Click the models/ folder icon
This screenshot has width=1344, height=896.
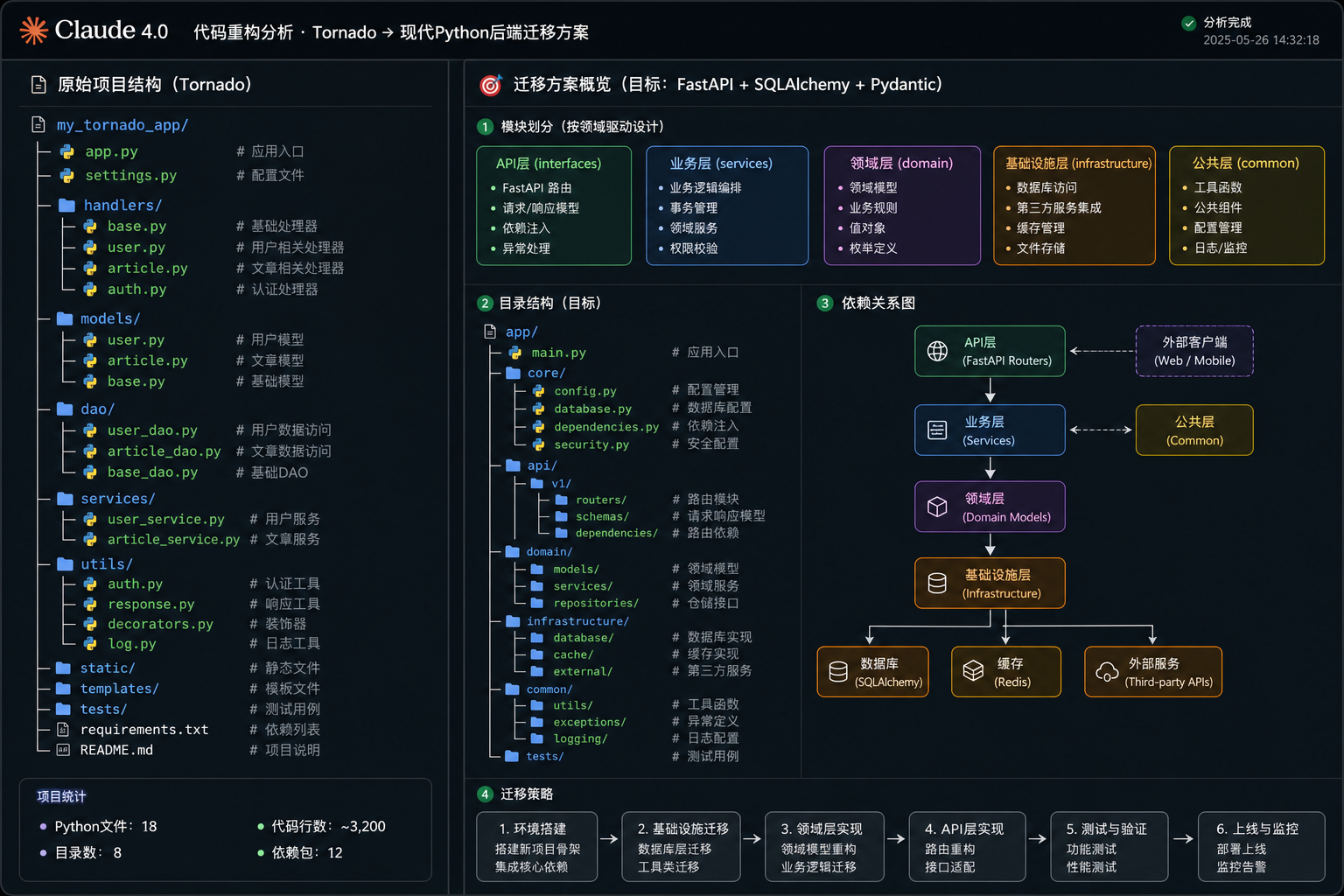65,318
